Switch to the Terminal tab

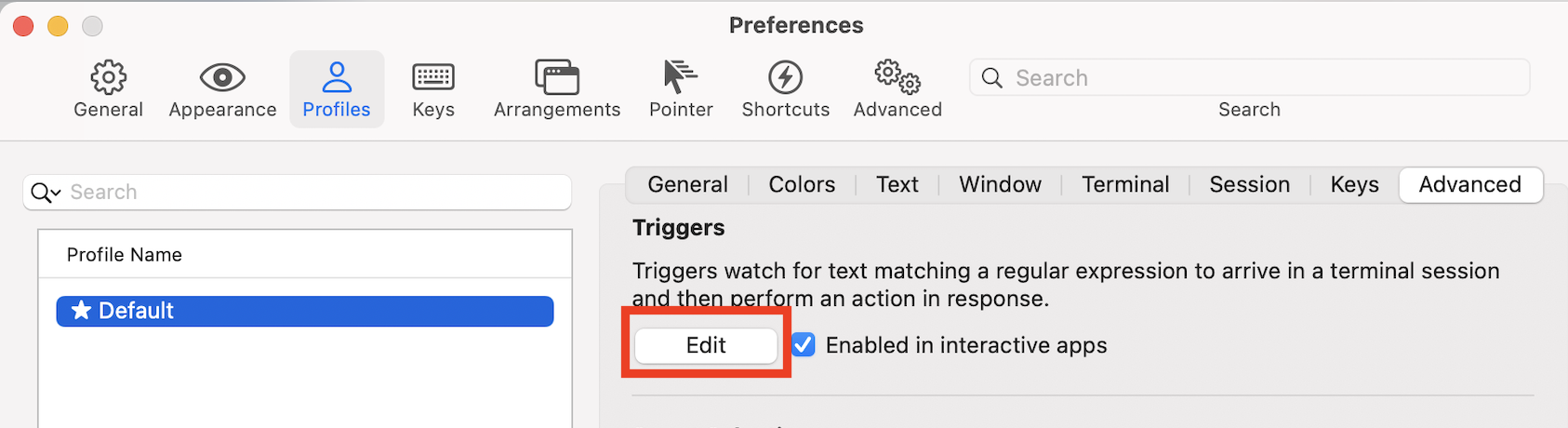pos(1125,184)
